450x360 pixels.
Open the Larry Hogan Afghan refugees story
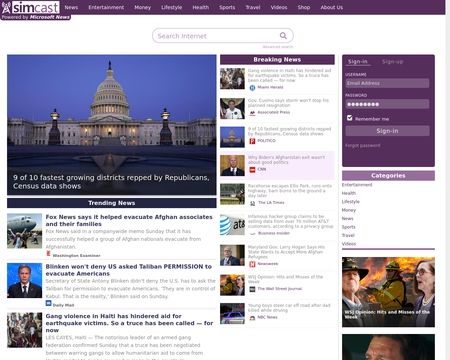pos(286,252)
